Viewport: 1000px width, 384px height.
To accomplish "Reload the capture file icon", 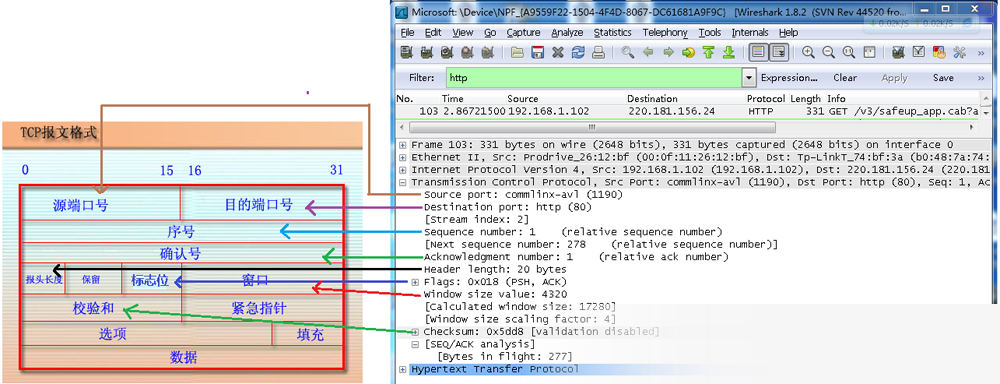I will tap(578, 52).
